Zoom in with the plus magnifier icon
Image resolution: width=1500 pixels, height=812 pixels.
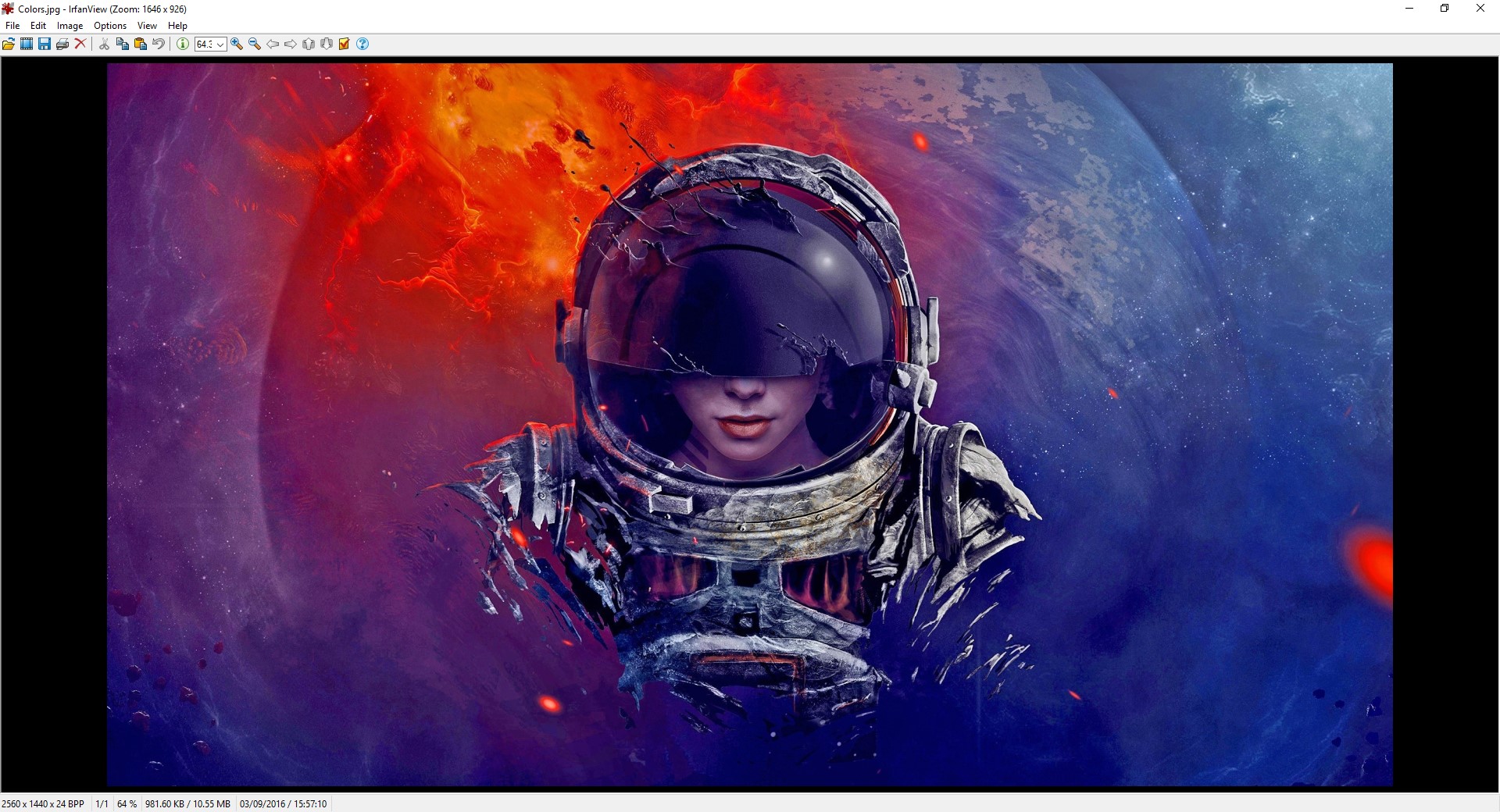click(237, 45)
